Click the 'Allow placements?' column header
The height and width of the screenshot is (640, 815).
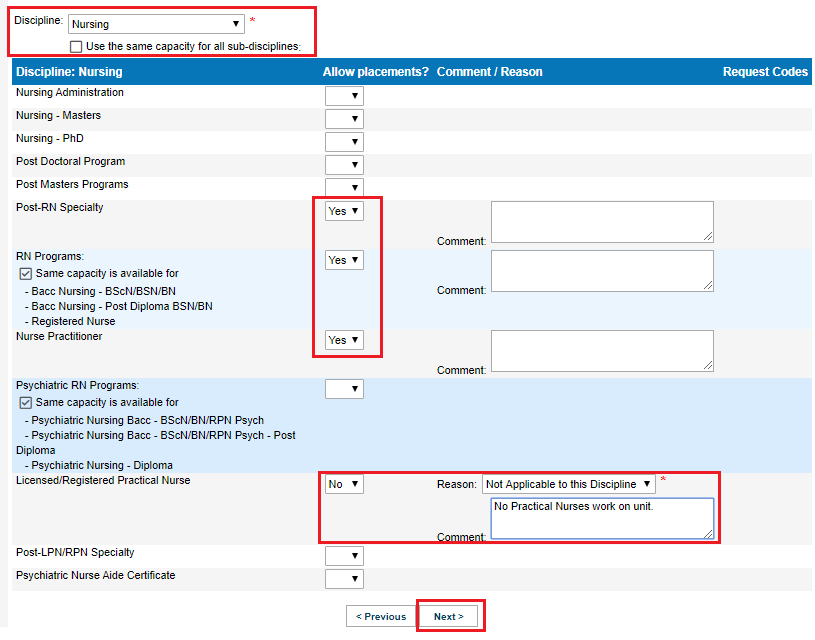point(376,72)
